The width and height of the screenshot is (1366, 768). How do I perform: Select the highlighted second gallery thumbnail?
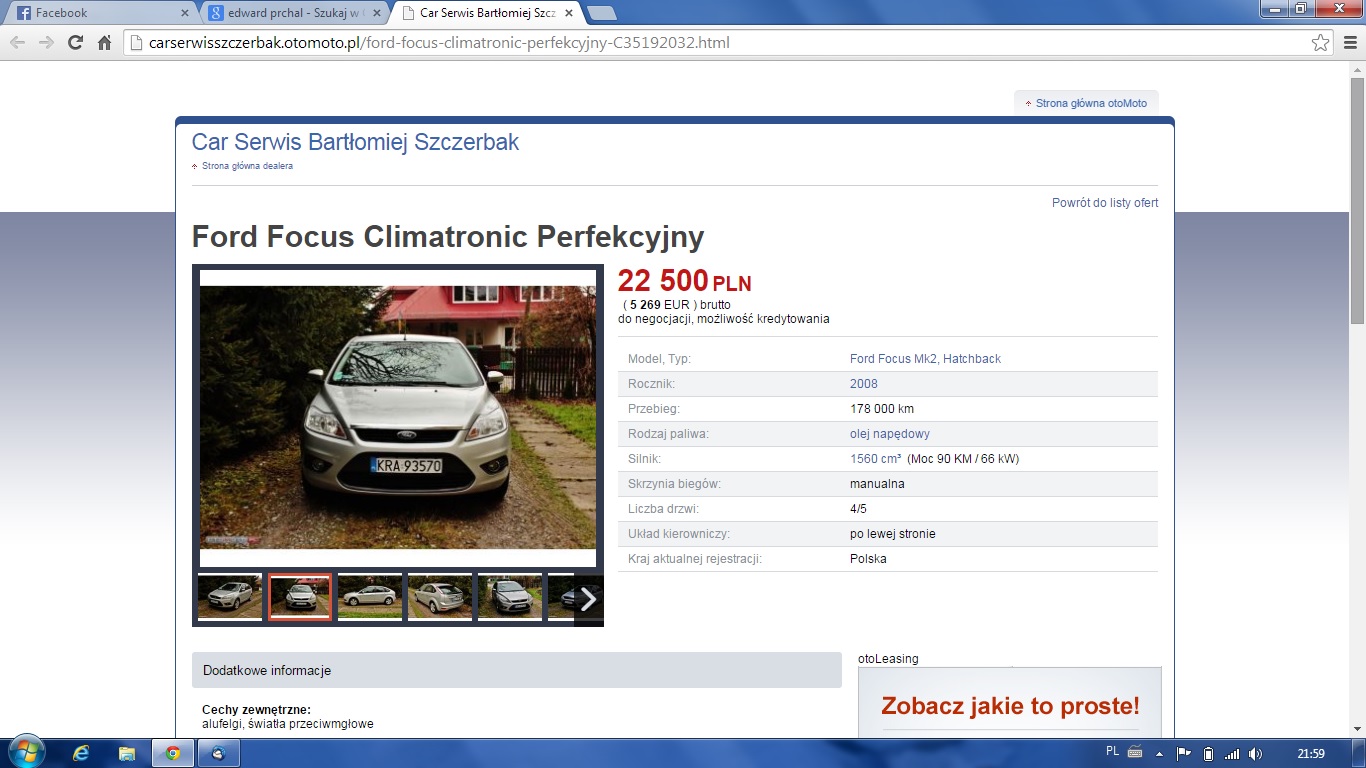[300, 597]
